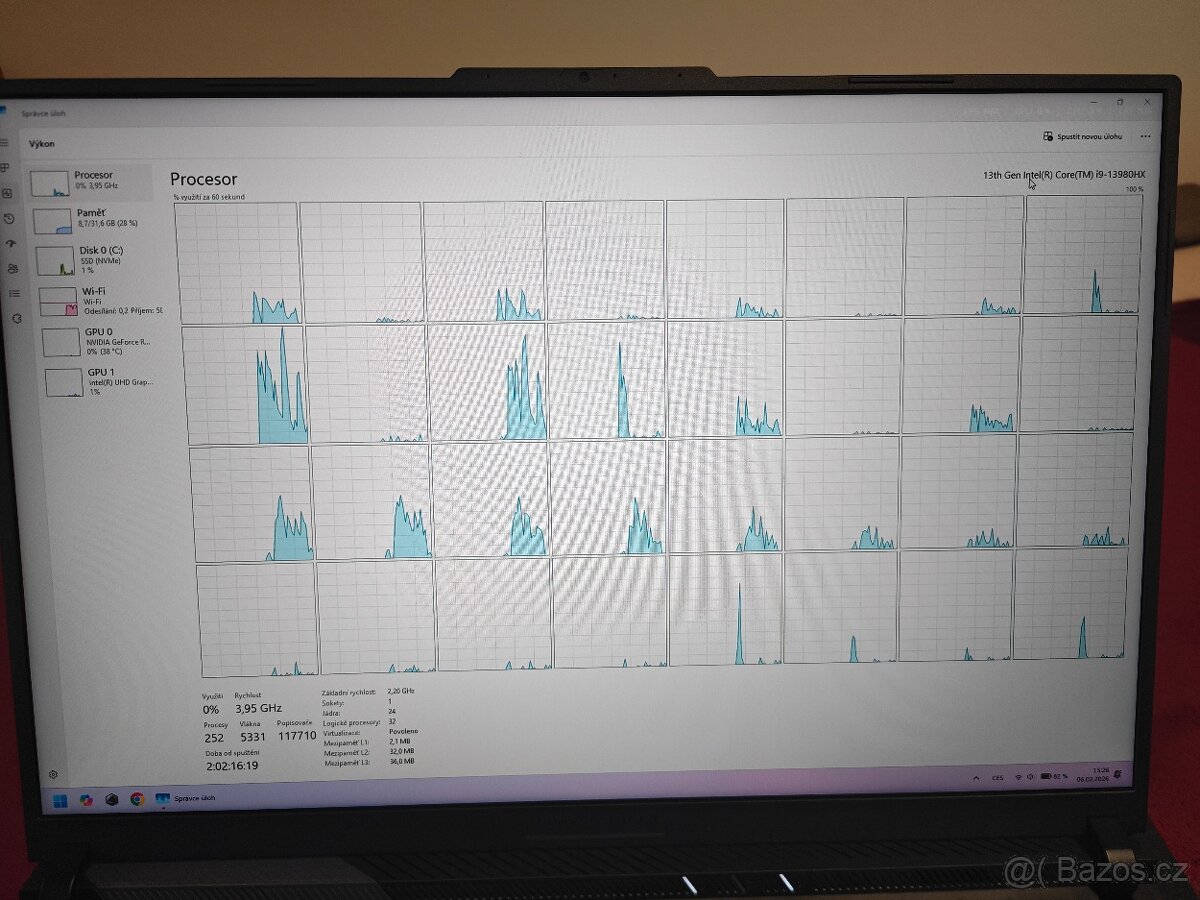Image resolution: width=1200 pixels, height=900 pixels.
Task: Select Disk 0 (C:) performance item
Action: pos(97,259)
